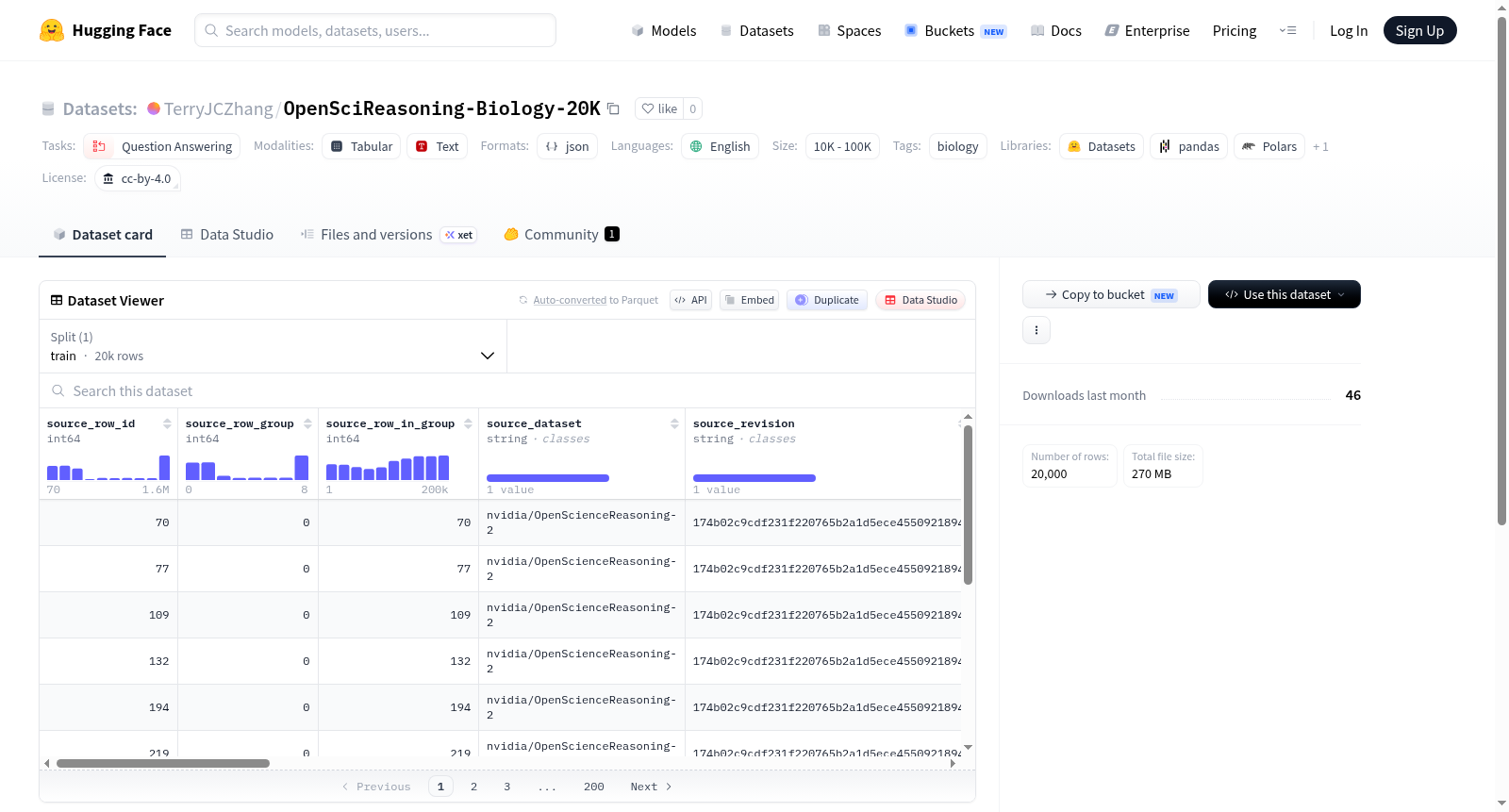
Task: Copy dataset name with the copy icon
Action: [613, 108]
